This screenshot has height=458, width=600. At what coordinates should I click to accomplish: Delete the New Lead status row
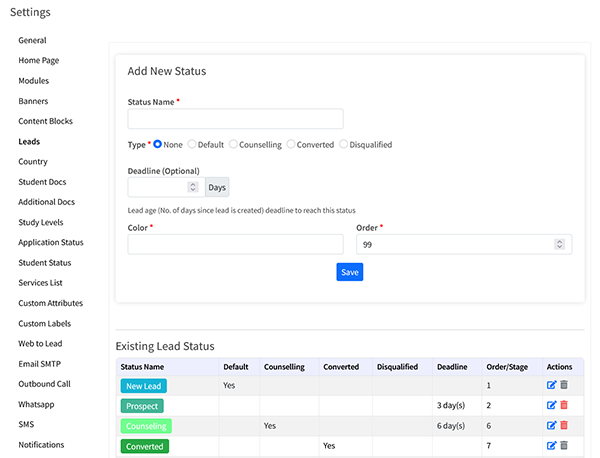tap(563, 385)
